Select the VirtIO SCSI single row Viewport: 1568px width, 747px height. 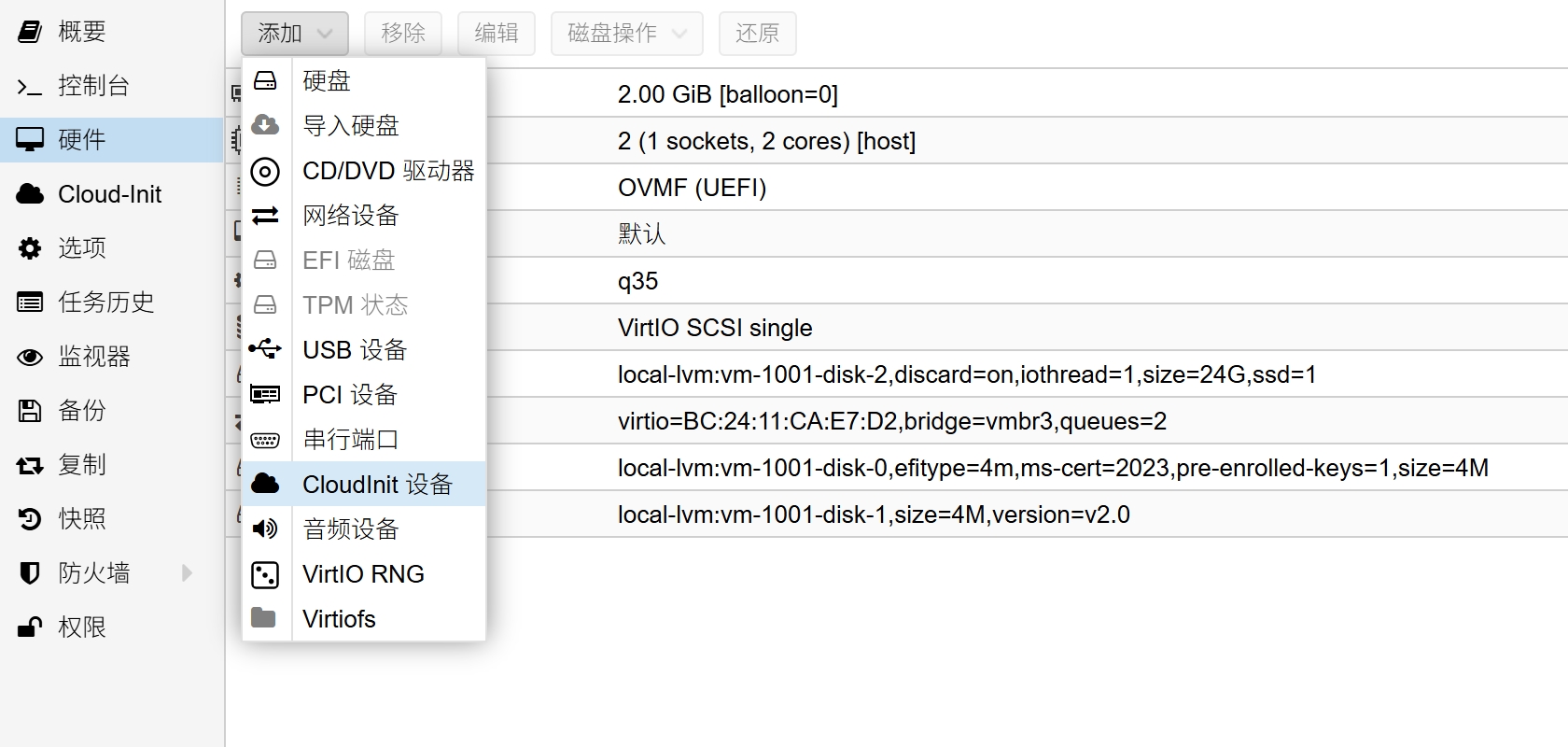(x=715, y=328)
